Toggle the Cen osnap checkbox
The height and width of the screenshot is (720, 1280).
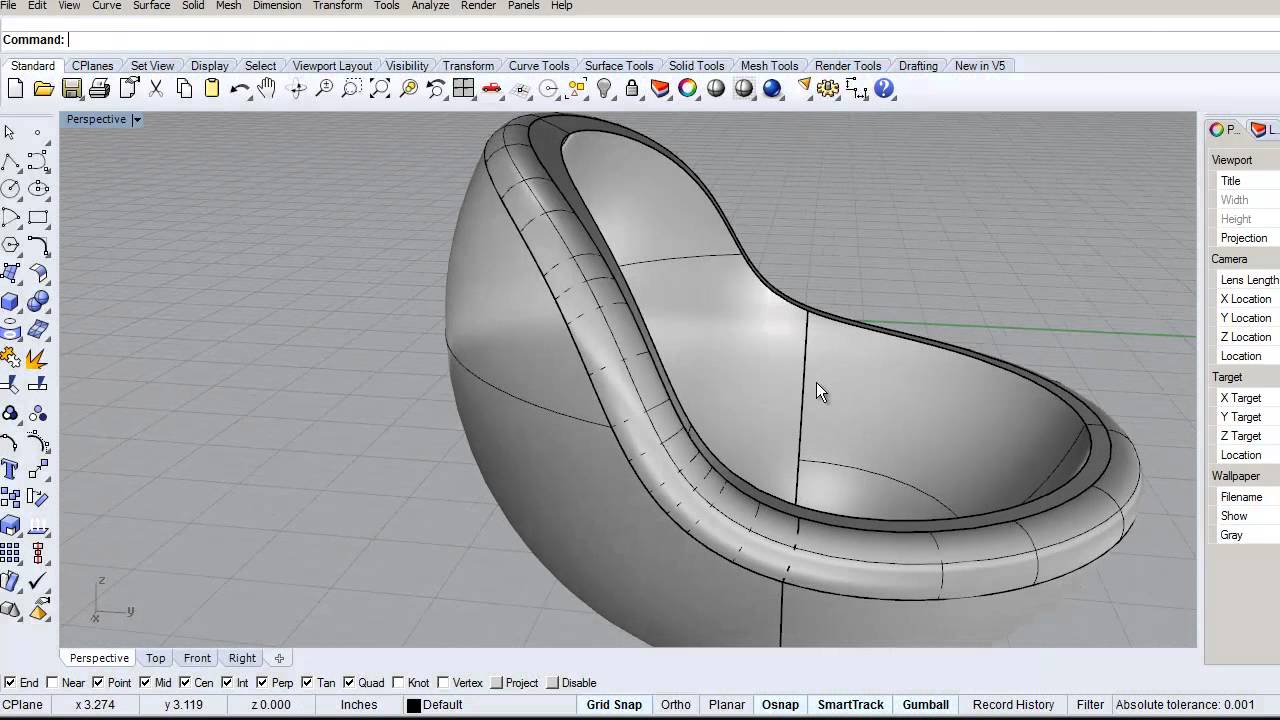pyautogui.click(x=185, y=683)
